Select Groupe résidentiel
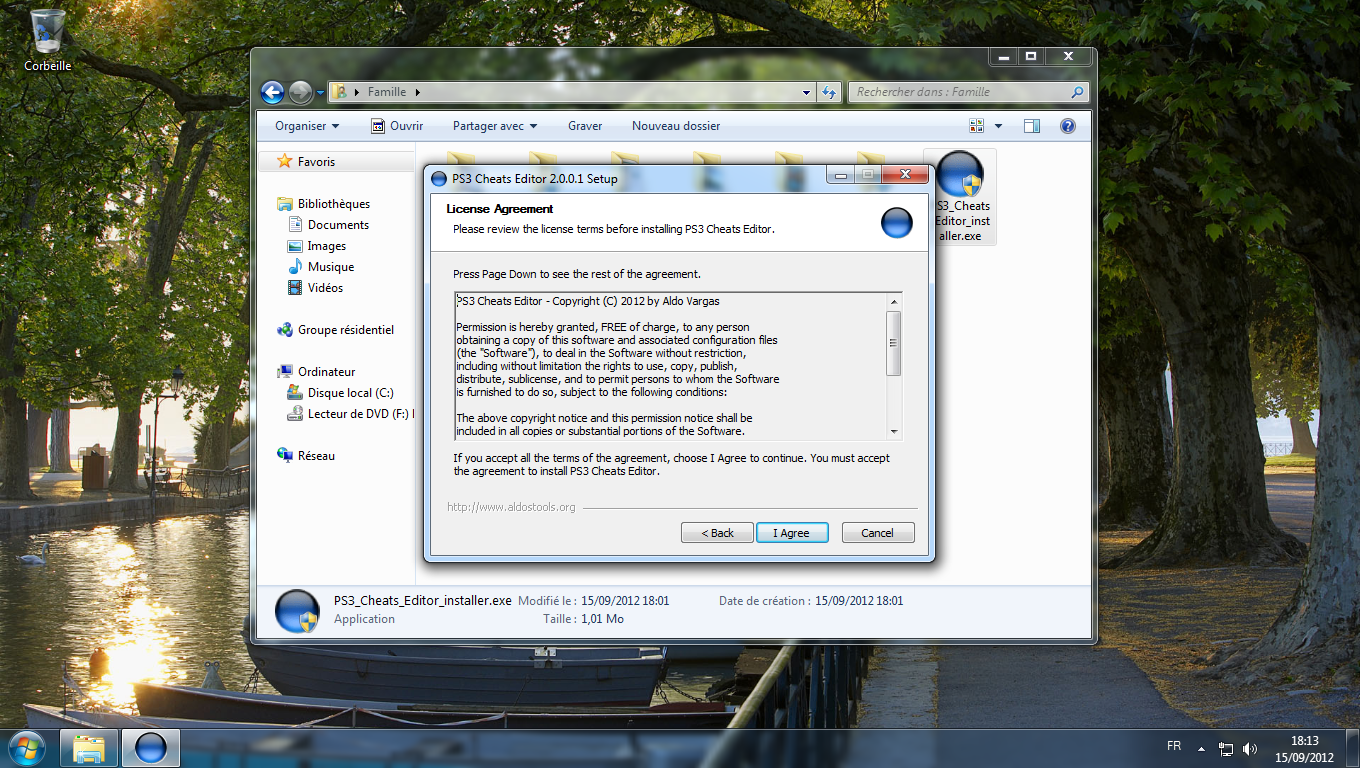Viewport: 1360px width, 768px height. (345, 330)
